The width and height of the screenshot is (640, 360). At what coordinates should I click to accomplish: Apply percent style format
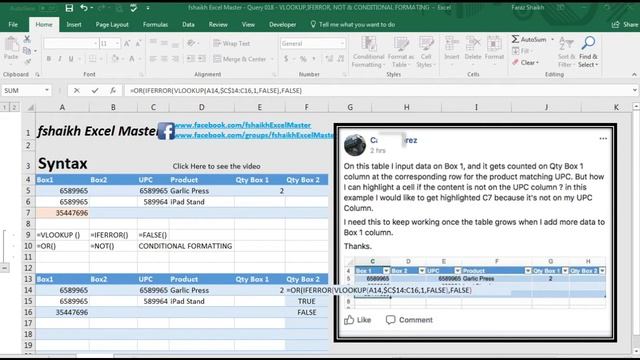pos(303,59)
